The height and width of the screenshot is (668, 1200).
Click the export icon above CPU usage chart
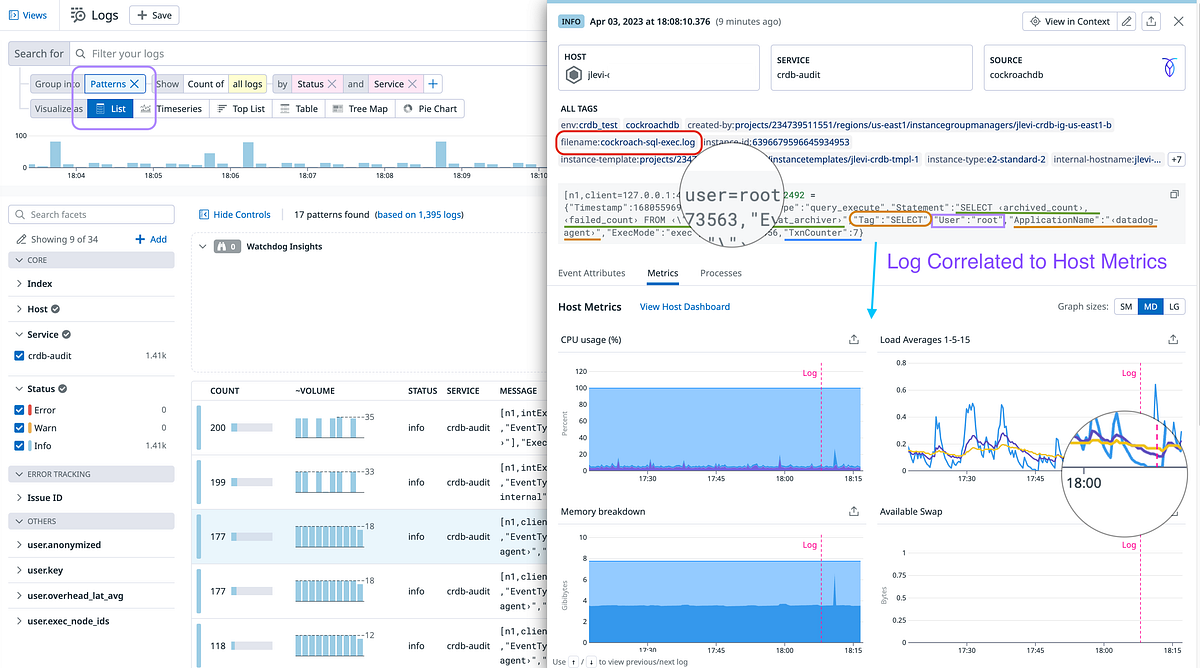[x=853, y=341]
